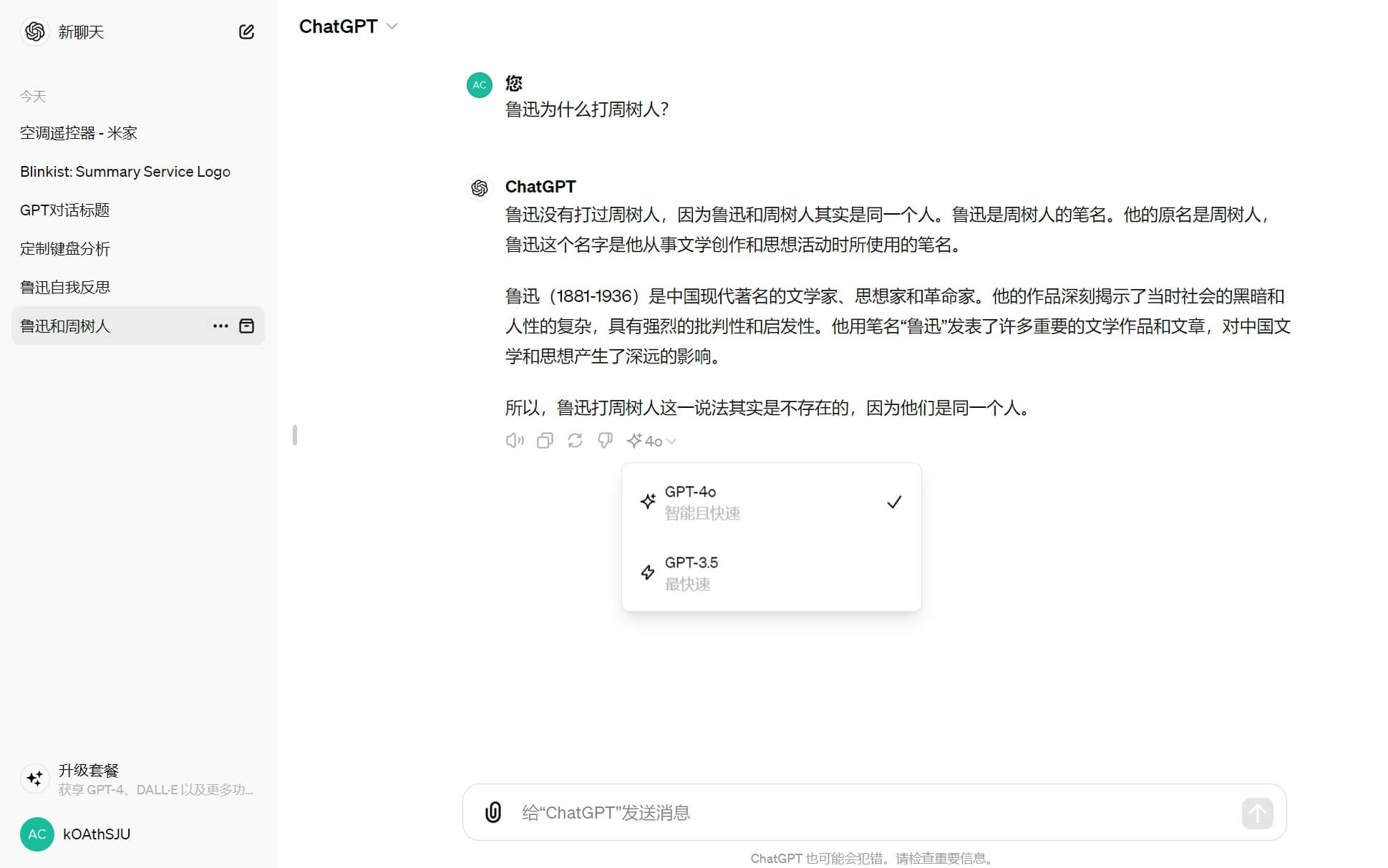Copy the ChatGPT response using the copy icon
This screenshot has height=868, width=1388.
coord(544,440)
